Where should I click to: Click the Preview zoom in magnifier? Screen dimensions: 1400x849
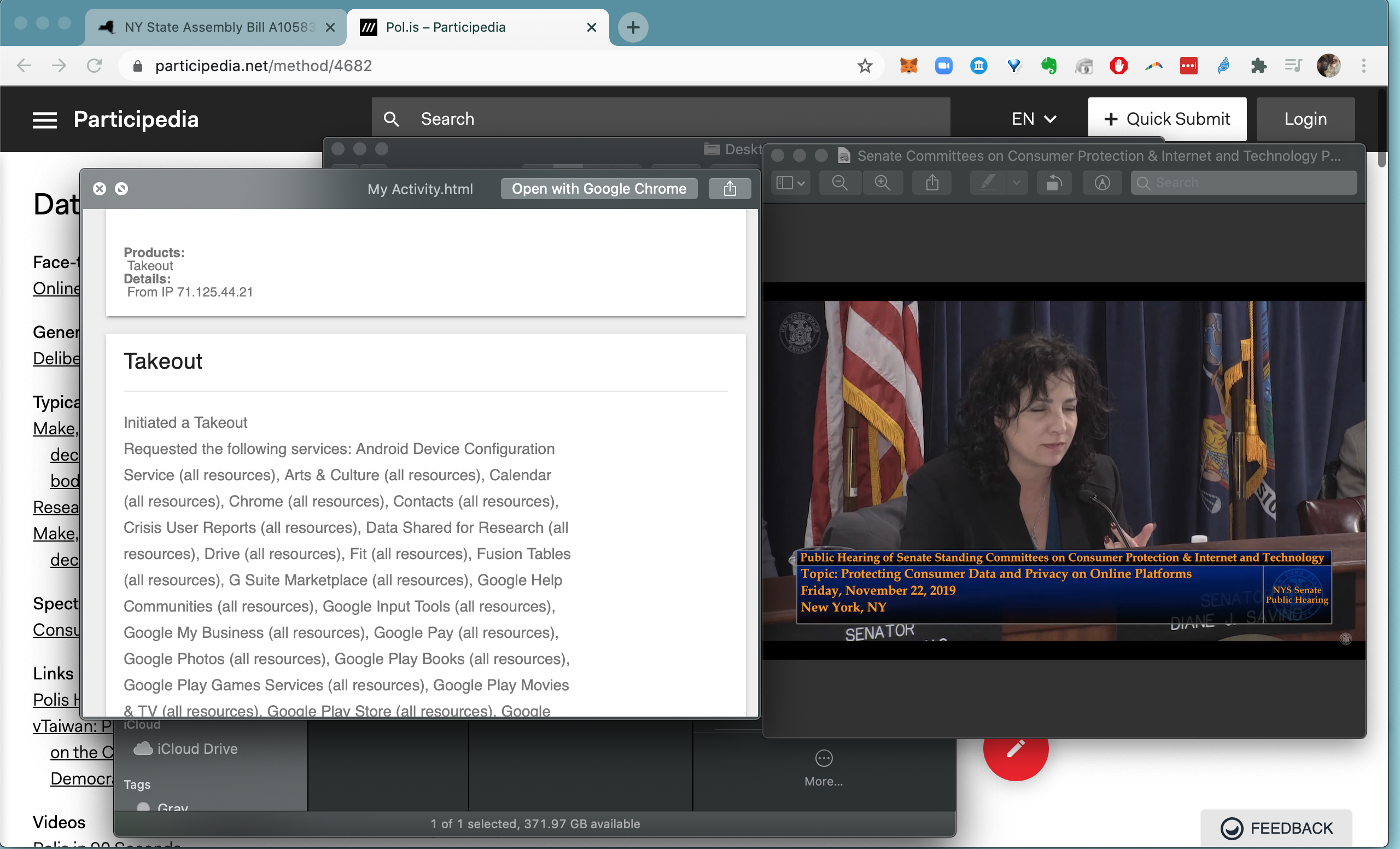(883, 183)
